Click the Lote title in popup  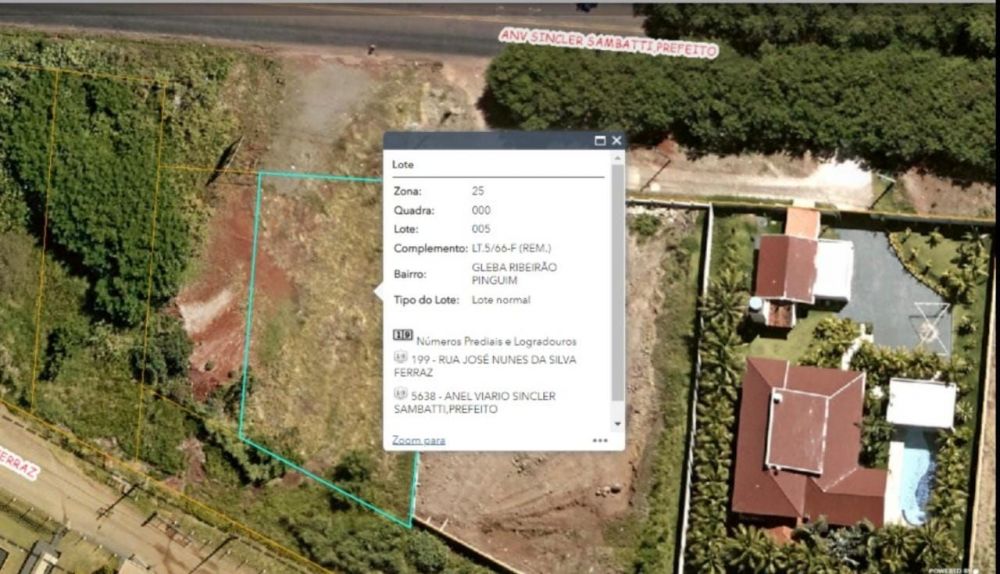coord(402,165)
